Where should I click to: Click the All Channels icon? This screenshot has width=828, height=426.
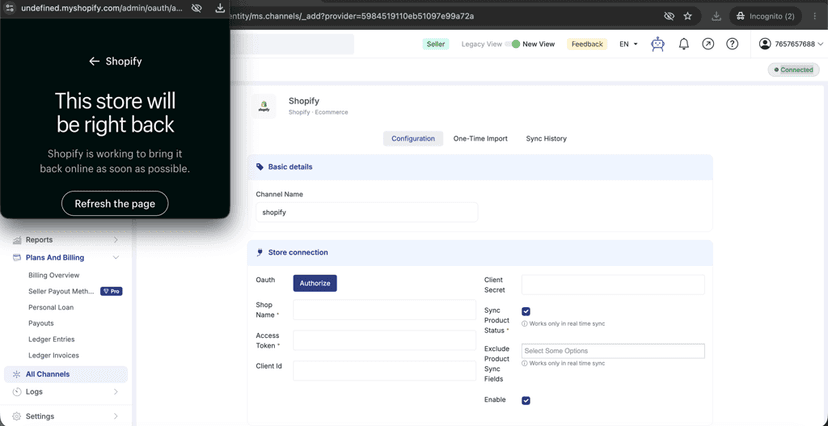click(x=16, y=374)
